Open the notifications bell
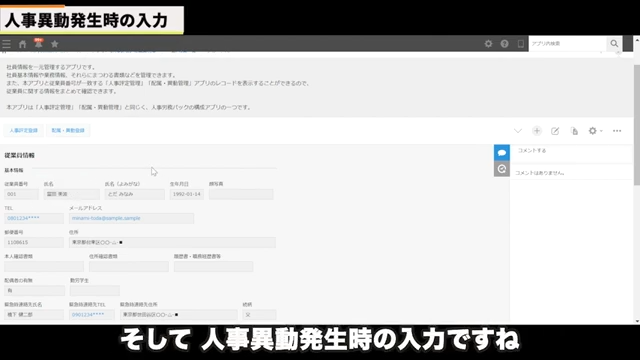The image size is (640, 360). 38,43
